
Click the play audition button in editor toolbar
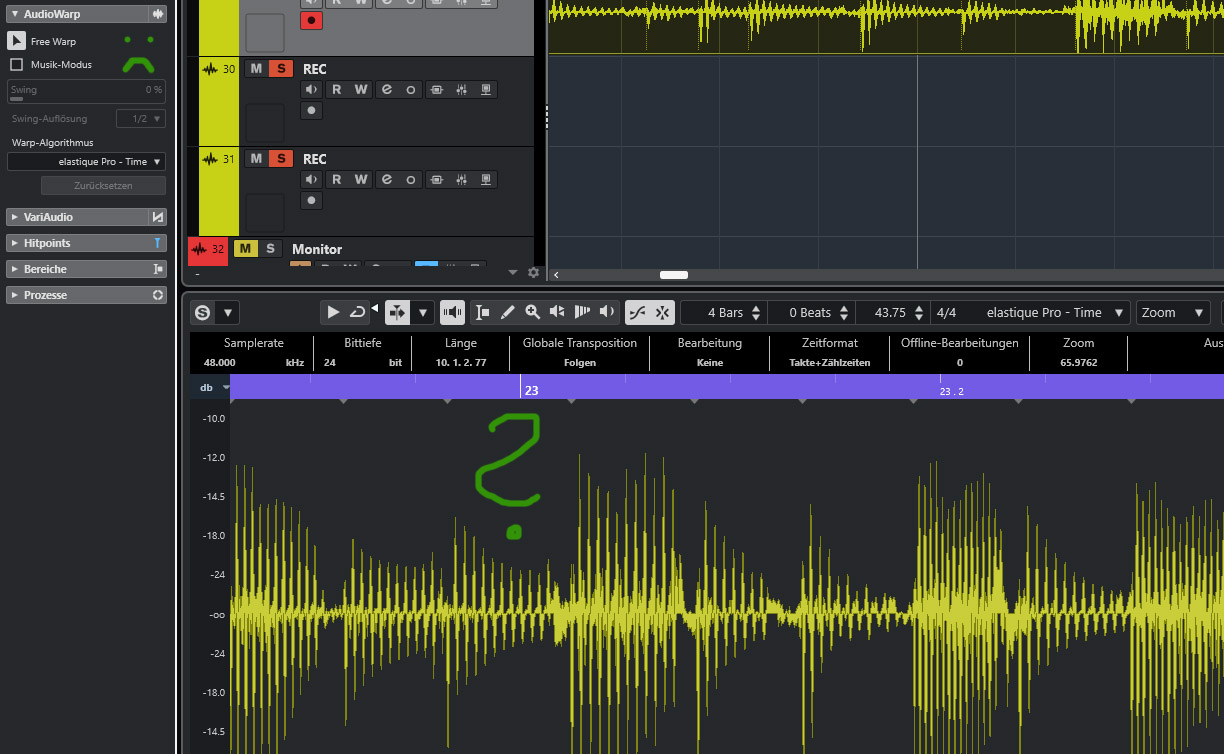333,313
